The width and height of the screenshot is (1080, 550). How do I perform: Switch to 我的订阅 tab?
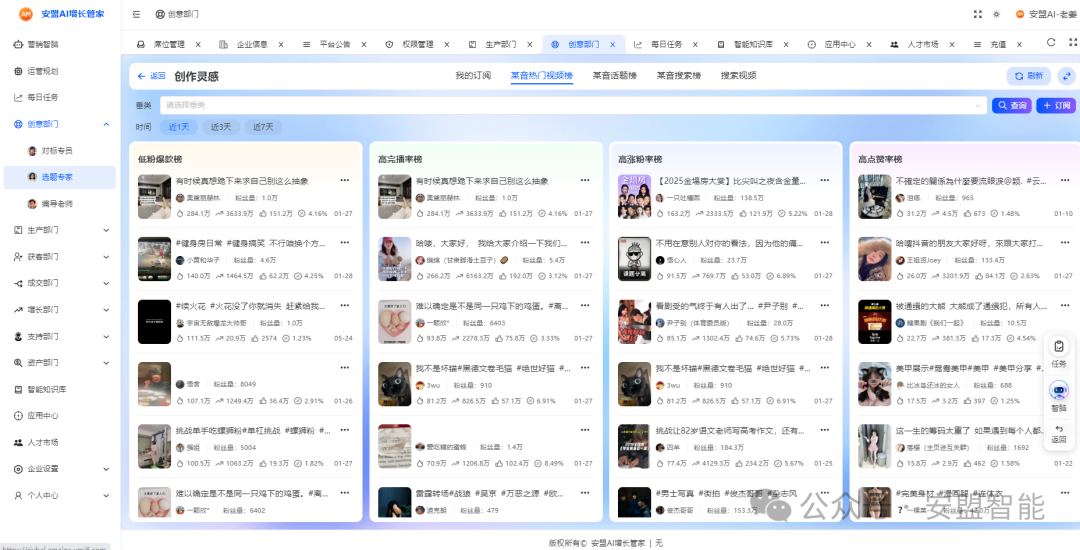(x=472, y=75)
